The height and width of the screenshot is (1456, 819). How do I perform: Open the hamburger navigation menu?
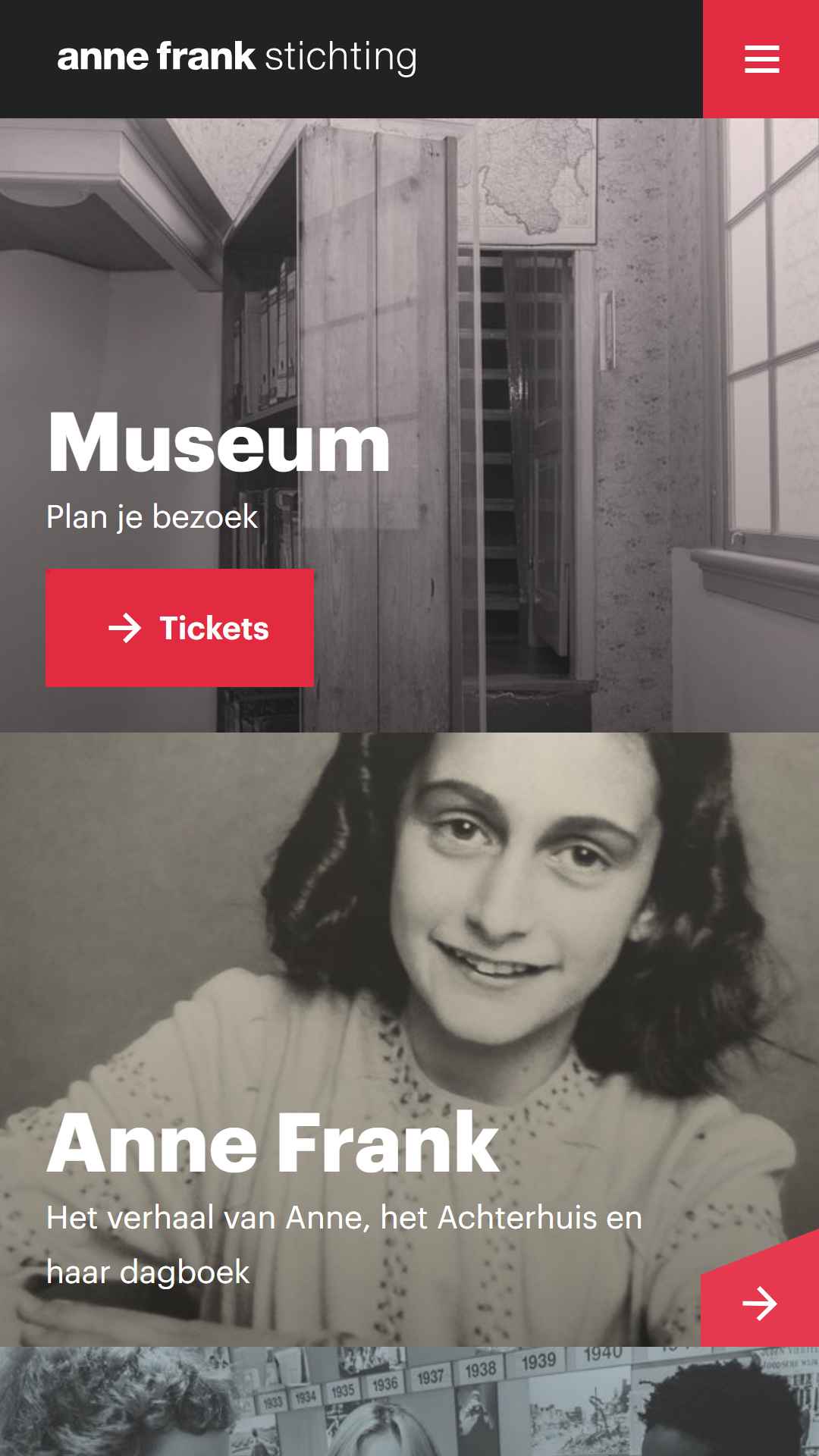click(x=761, y=59)
